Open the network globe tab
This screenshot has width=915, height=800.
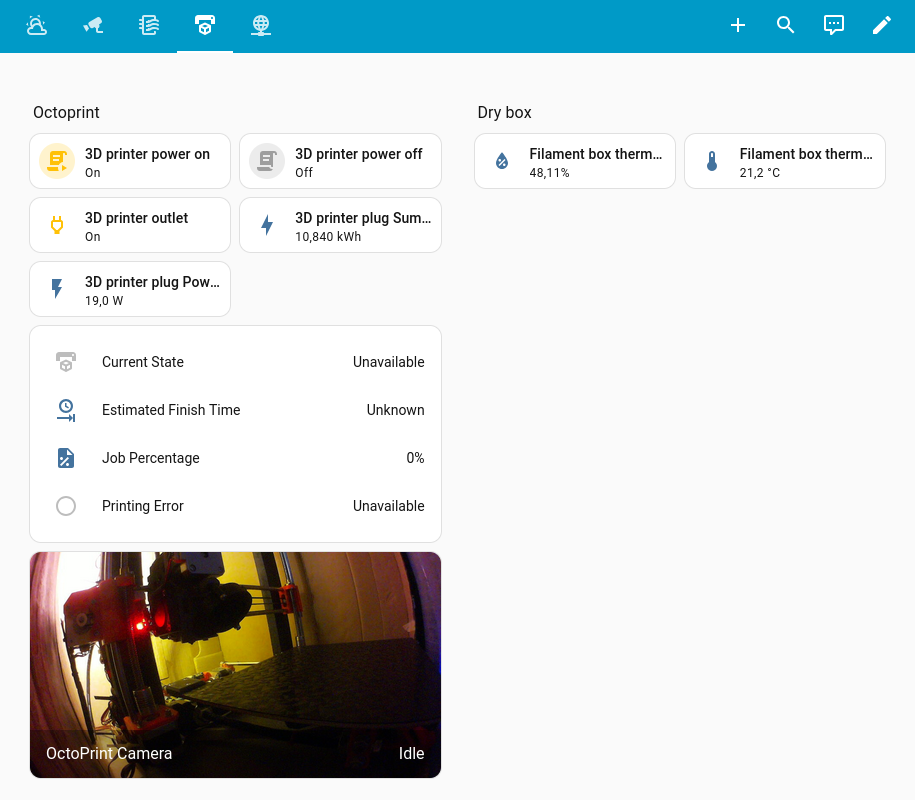(x=261, y=26)
